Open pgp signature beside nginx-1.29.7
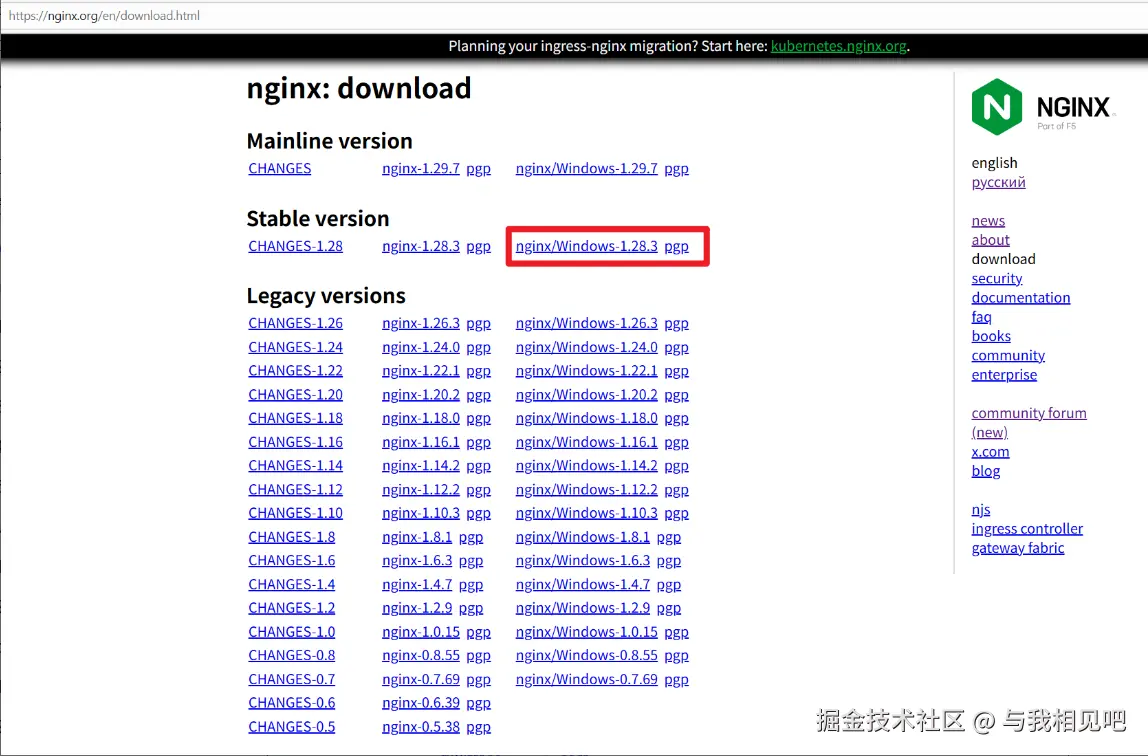This screenshot has height=756, width=1148. coord(478,169)
